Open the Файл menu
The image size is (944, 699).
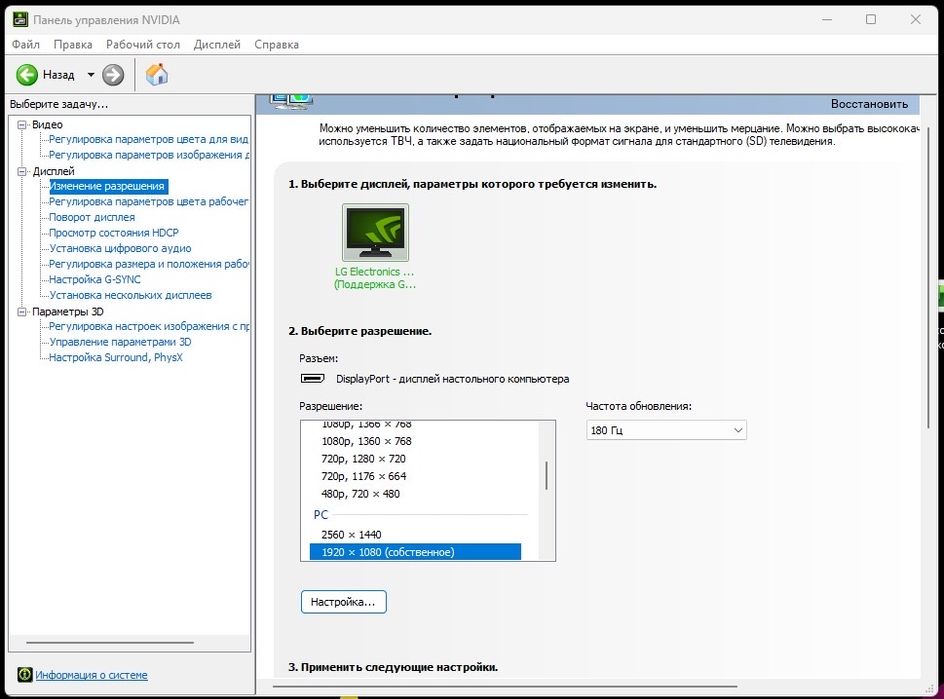pos(26,45)
